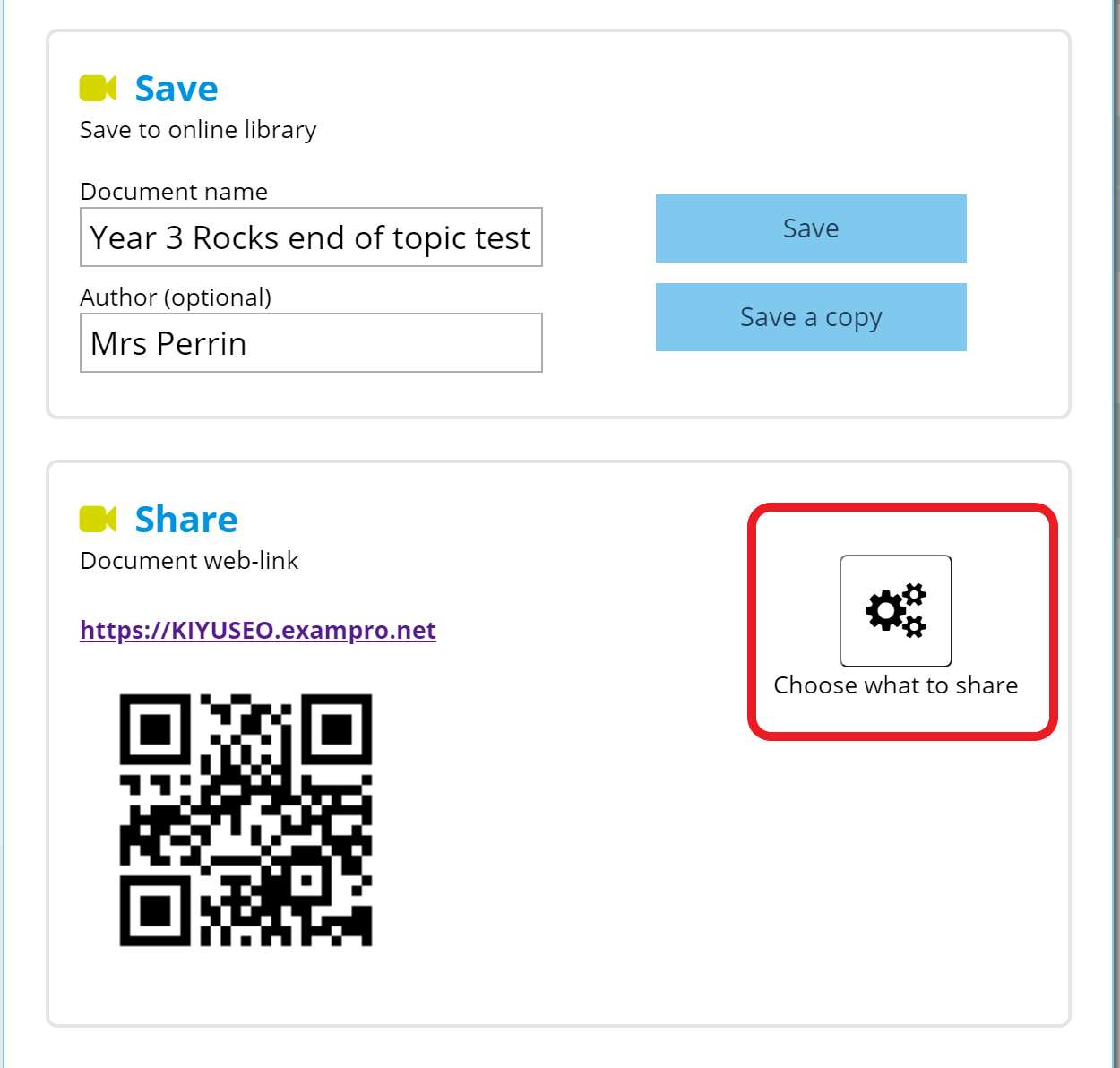Click the 'Save to online library' subtitle

[198, 130]
